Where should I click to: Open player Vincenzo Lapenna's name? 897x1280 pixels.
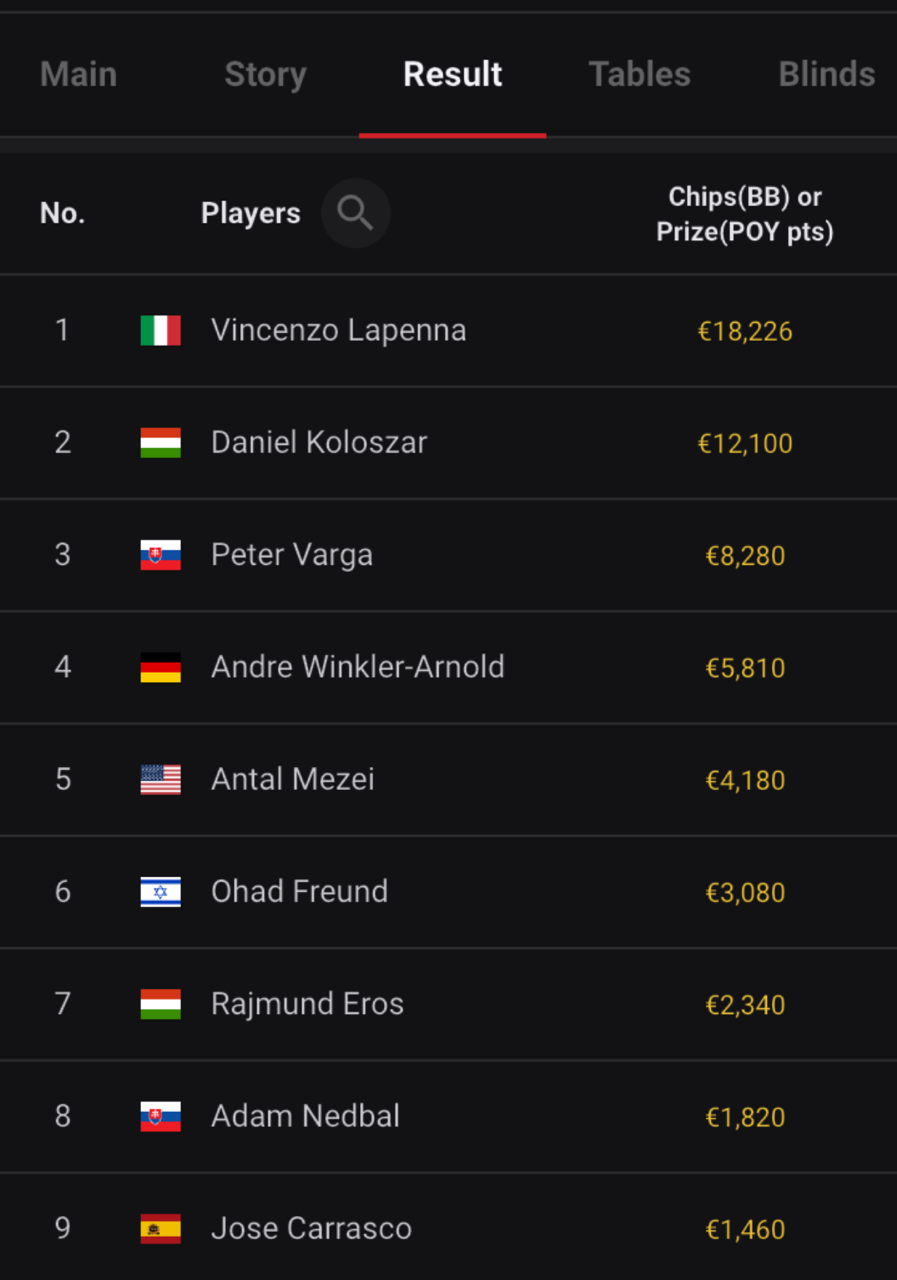point(339,330)
